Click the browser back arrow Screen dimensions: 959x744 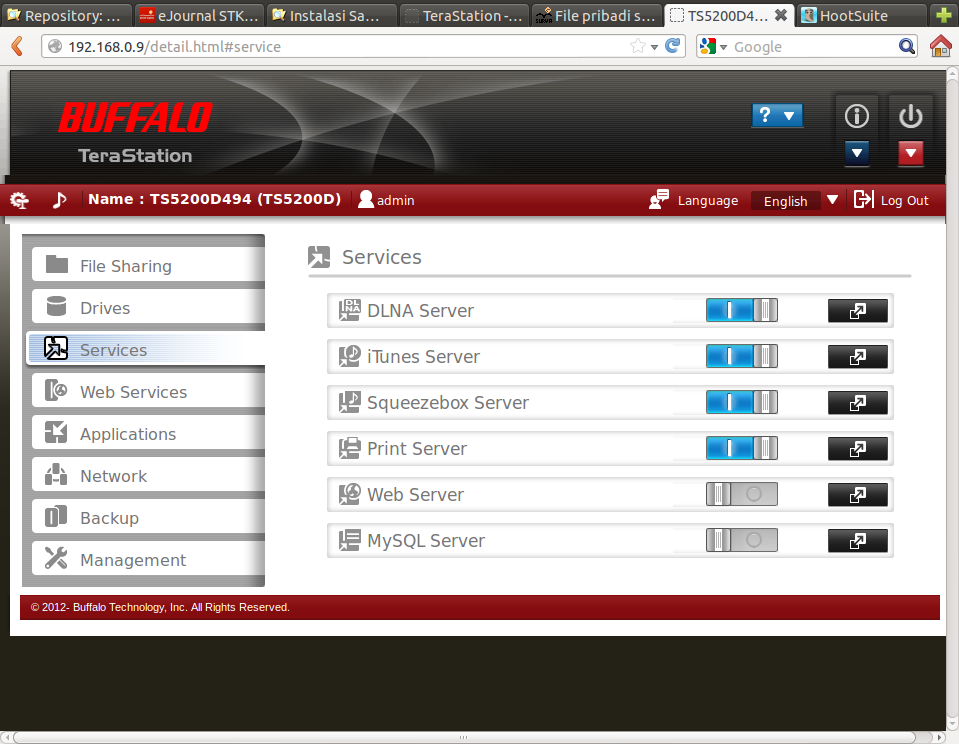pyautogui.click(x=17, y=46)
